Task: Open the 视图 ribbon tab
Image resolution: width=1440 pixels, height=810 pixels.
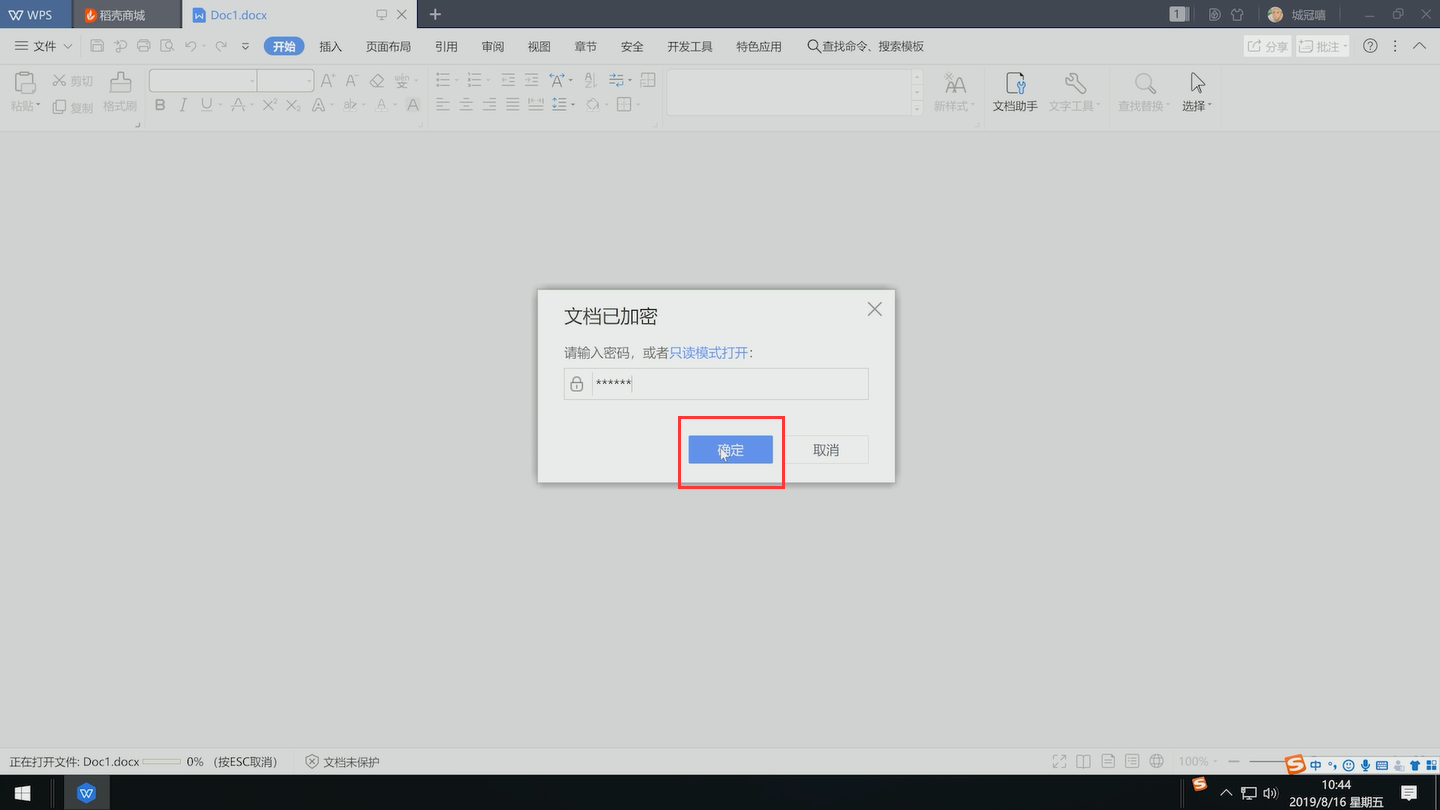Action: [x=539, y=46]
